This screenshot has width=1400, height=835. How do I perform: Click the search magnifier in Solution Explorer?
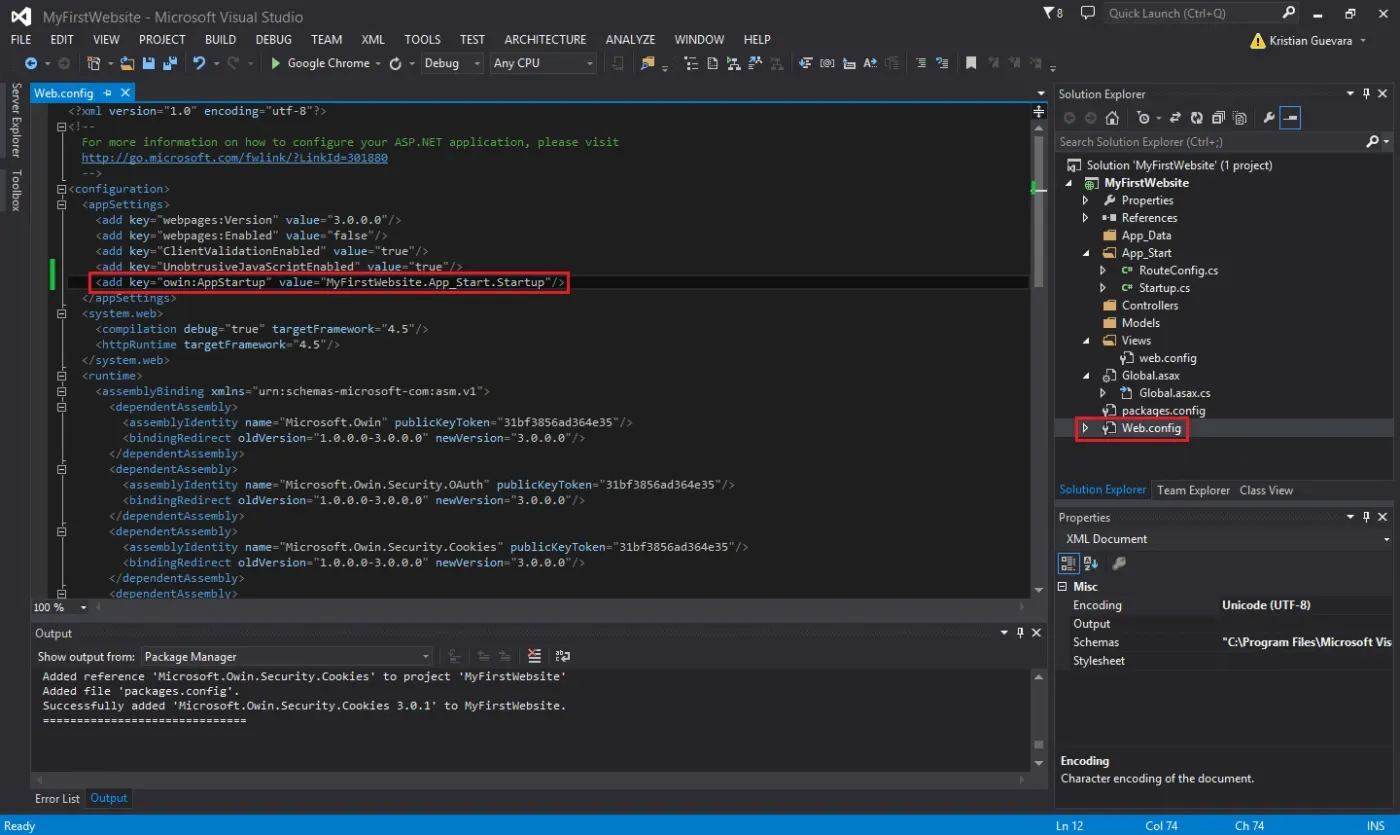(1372, 142)
